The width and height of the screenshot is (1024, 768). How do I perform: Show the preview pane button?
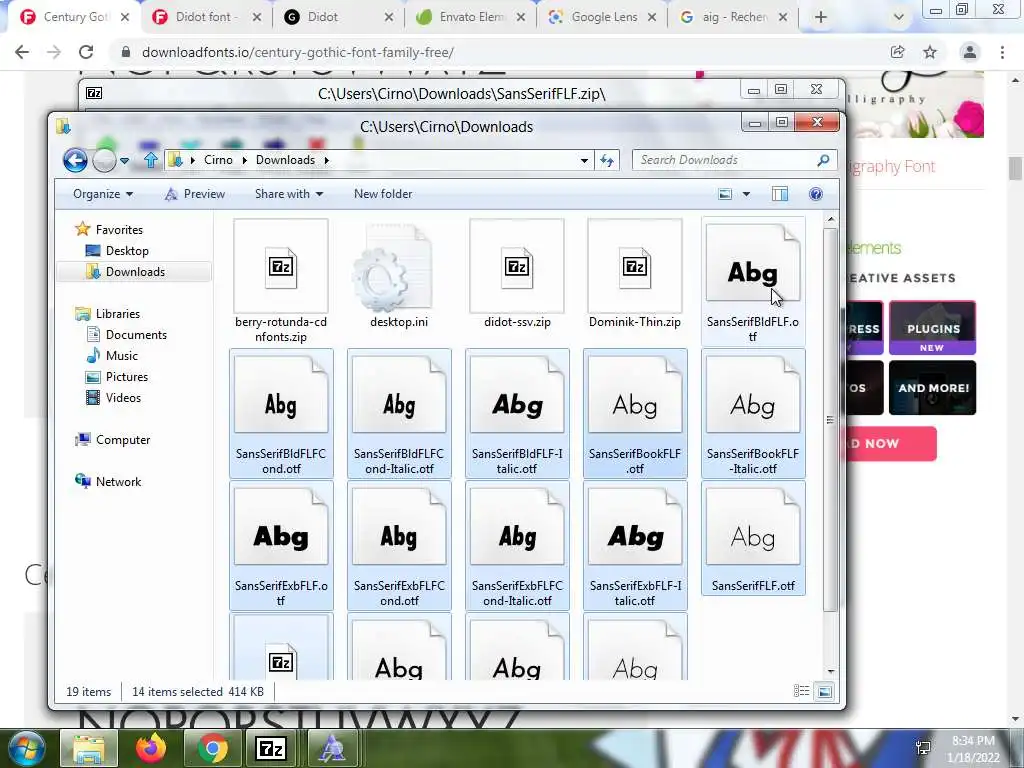pos(780,194)
